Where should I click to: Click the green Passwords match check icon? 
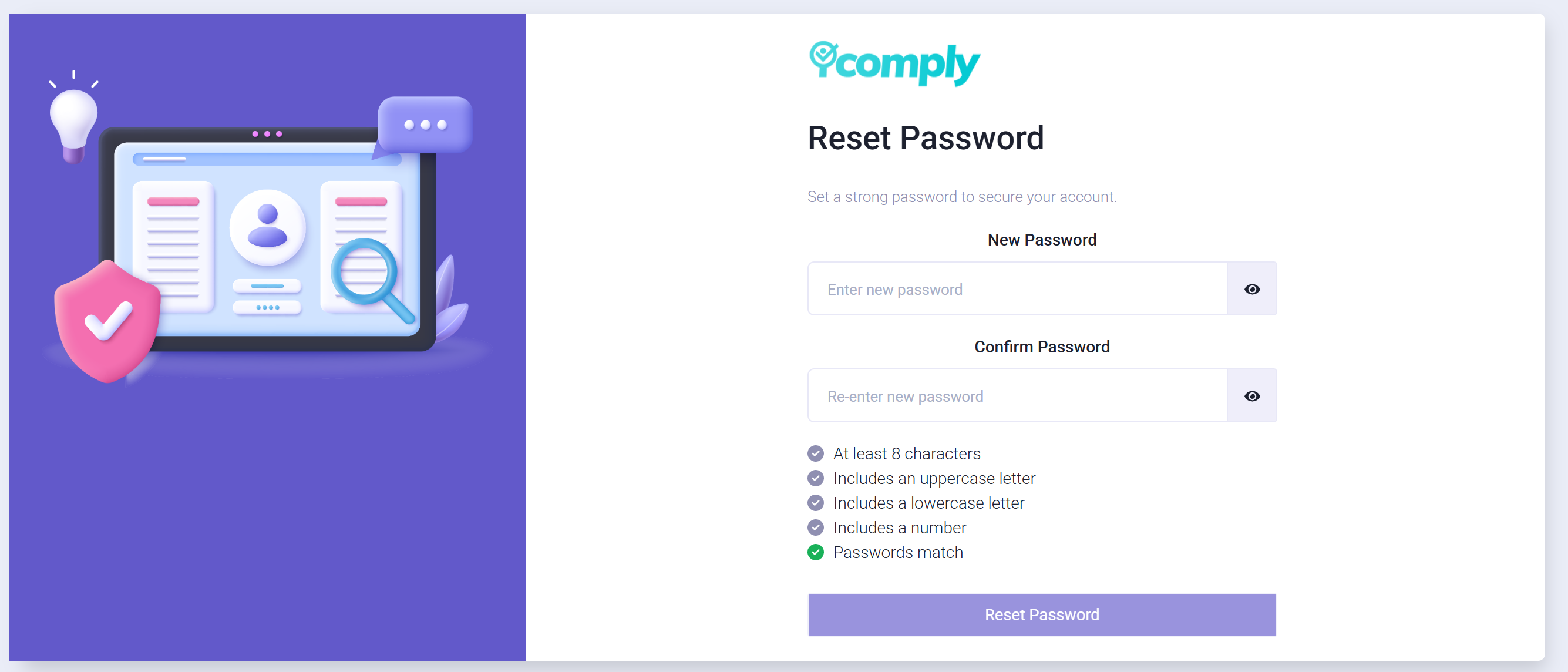tap(816, 552)
